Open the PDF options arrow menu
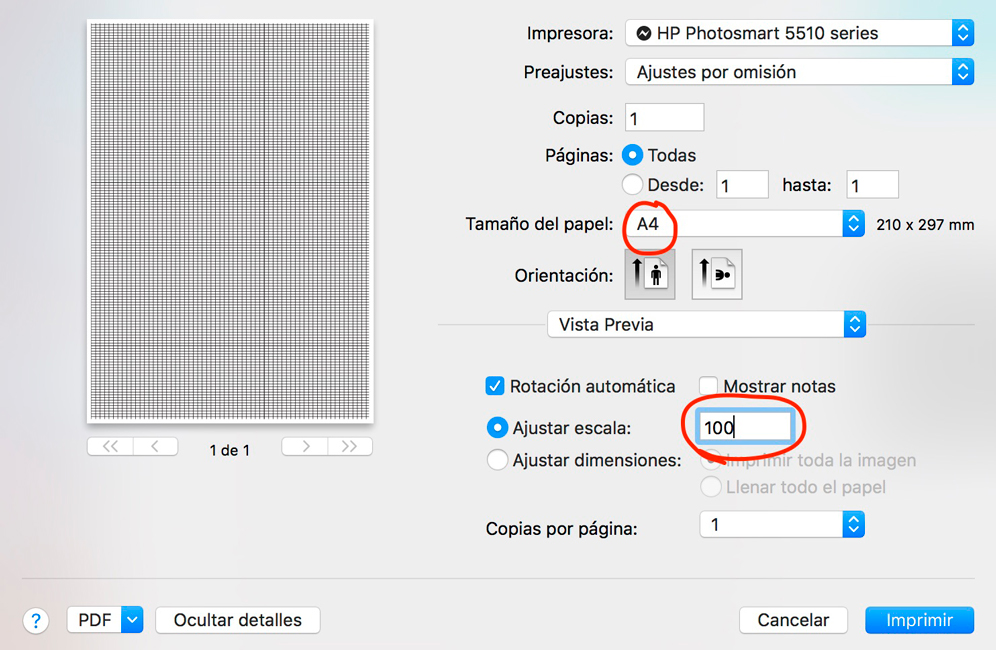Viewport: 996px width, 650px height. 133,620
